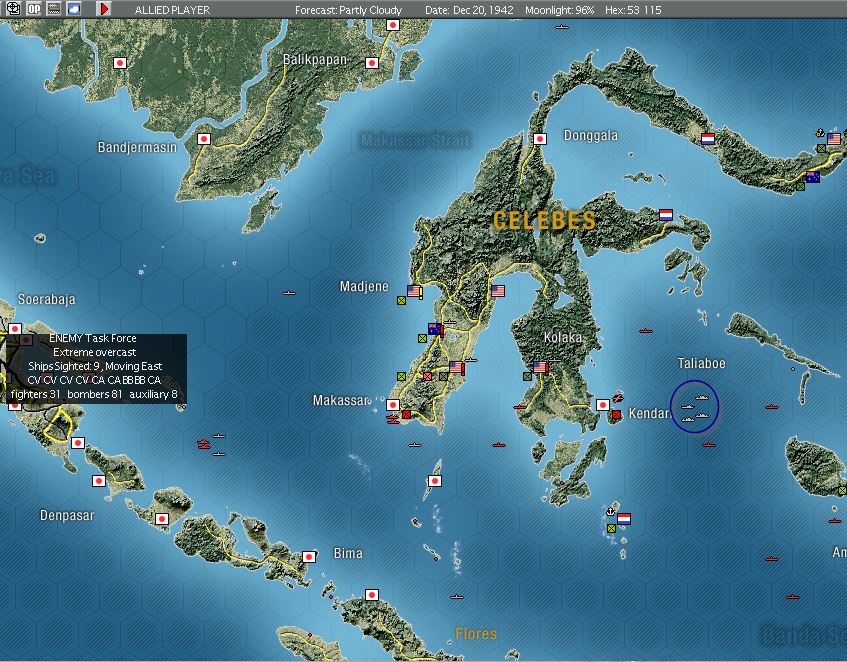Click the Forecast: Partly Cloudy text
Screen dimensions: 847x662
click(348, 10)
